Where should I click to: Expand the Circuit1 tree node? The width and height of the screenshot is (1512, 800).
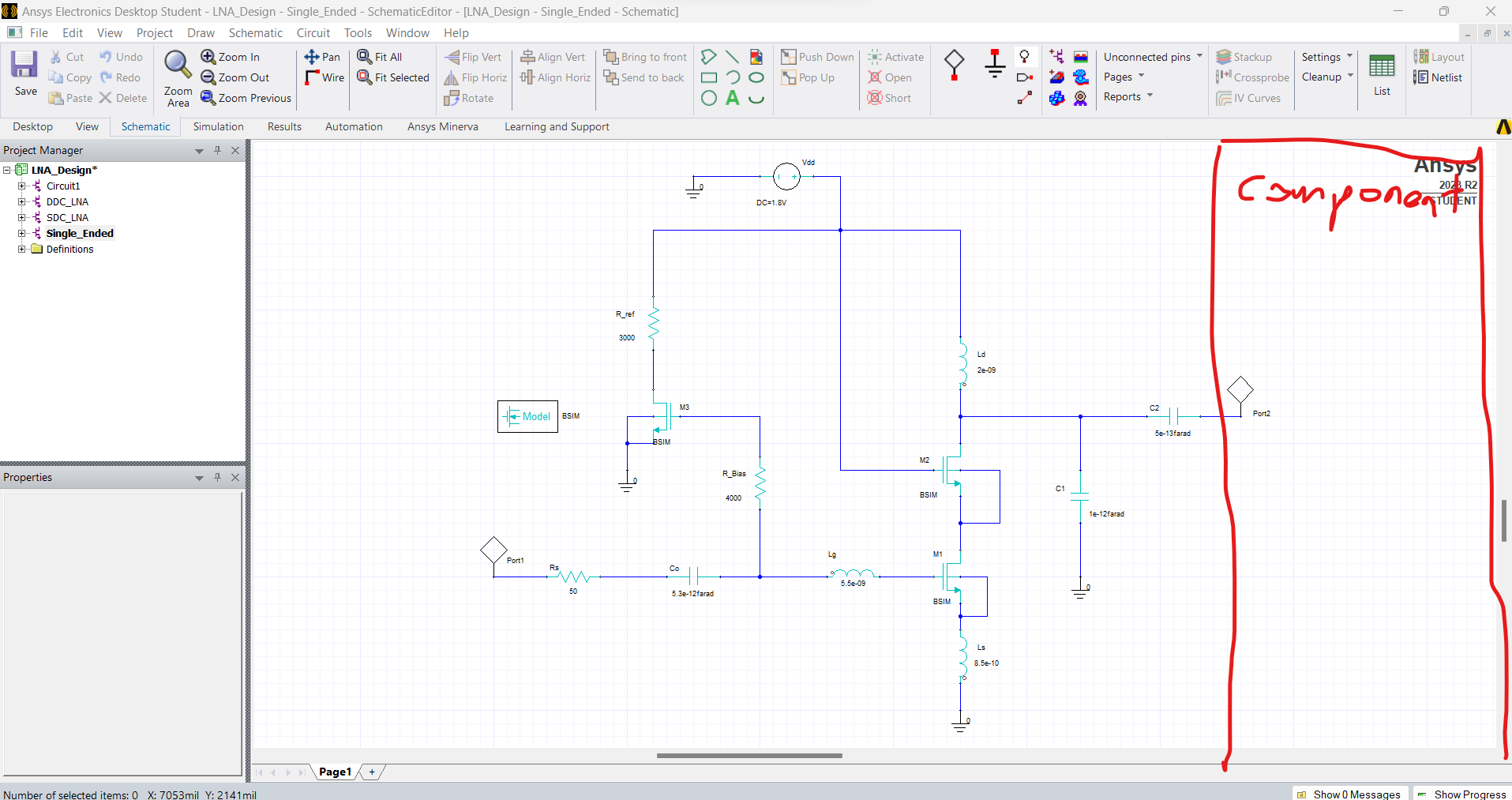pyautogui.click(x=22, y=186)
